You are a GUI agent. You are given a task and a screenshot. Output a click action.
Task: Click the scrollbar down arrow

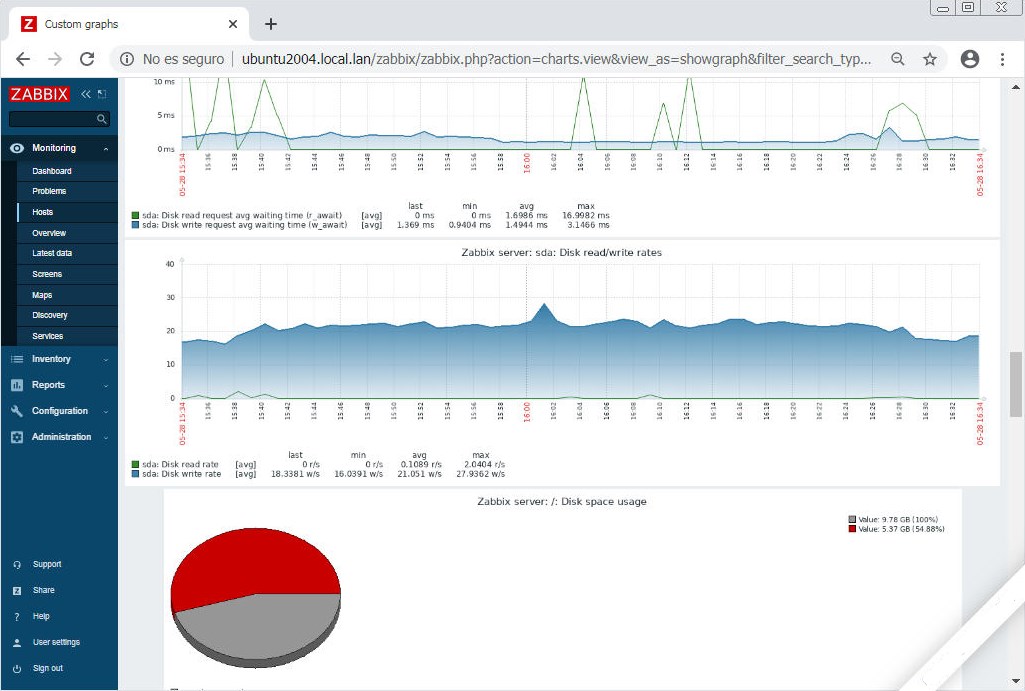pos(1015,682)
